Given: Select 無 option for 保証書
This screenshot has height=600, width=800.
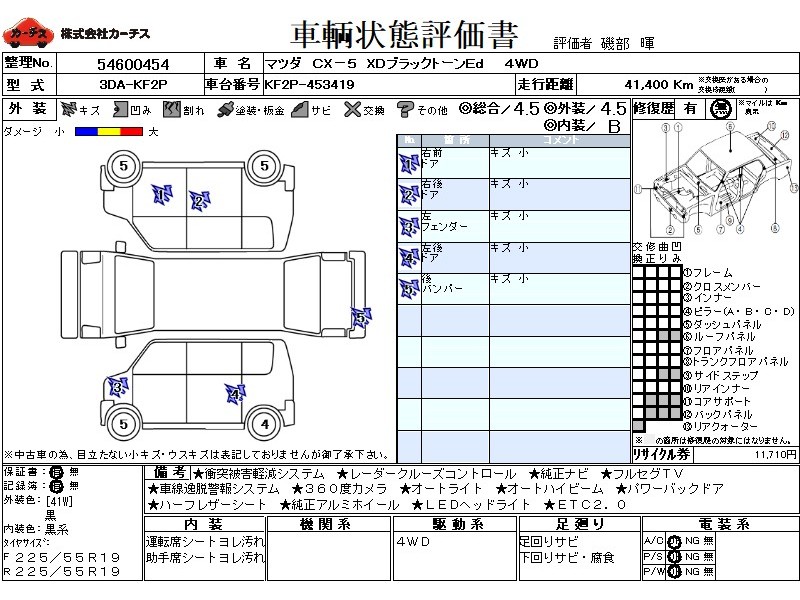Looking at the screenshot, I should click(74, 472).
